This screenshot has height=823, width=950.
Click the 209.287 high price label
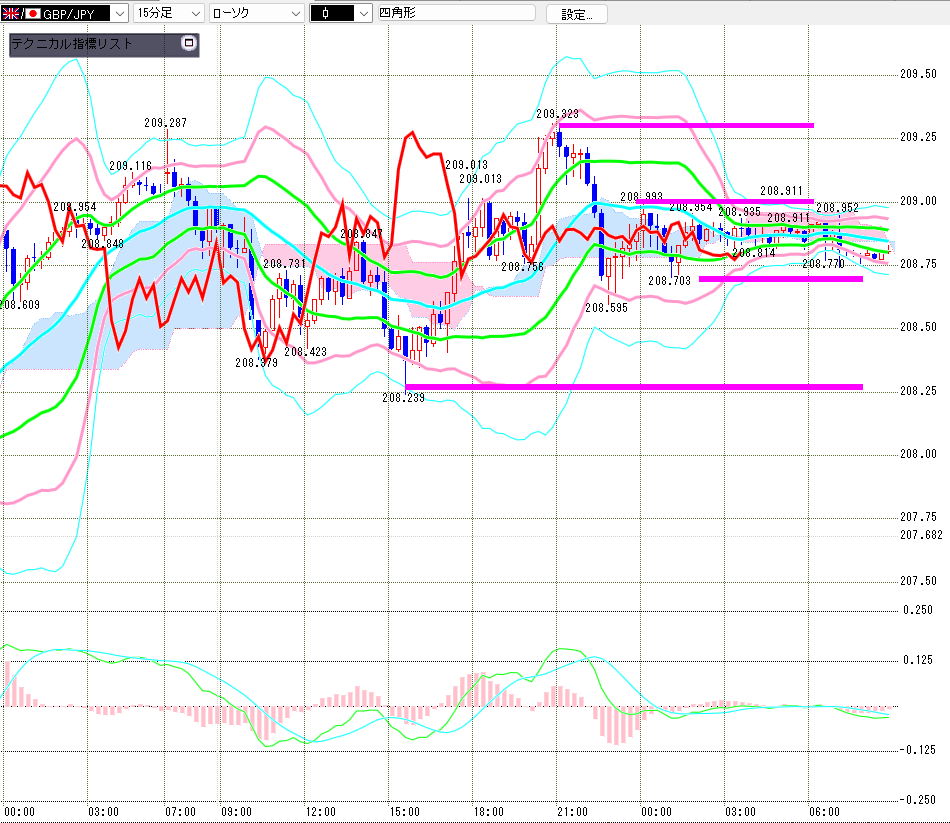click(165, 123)
